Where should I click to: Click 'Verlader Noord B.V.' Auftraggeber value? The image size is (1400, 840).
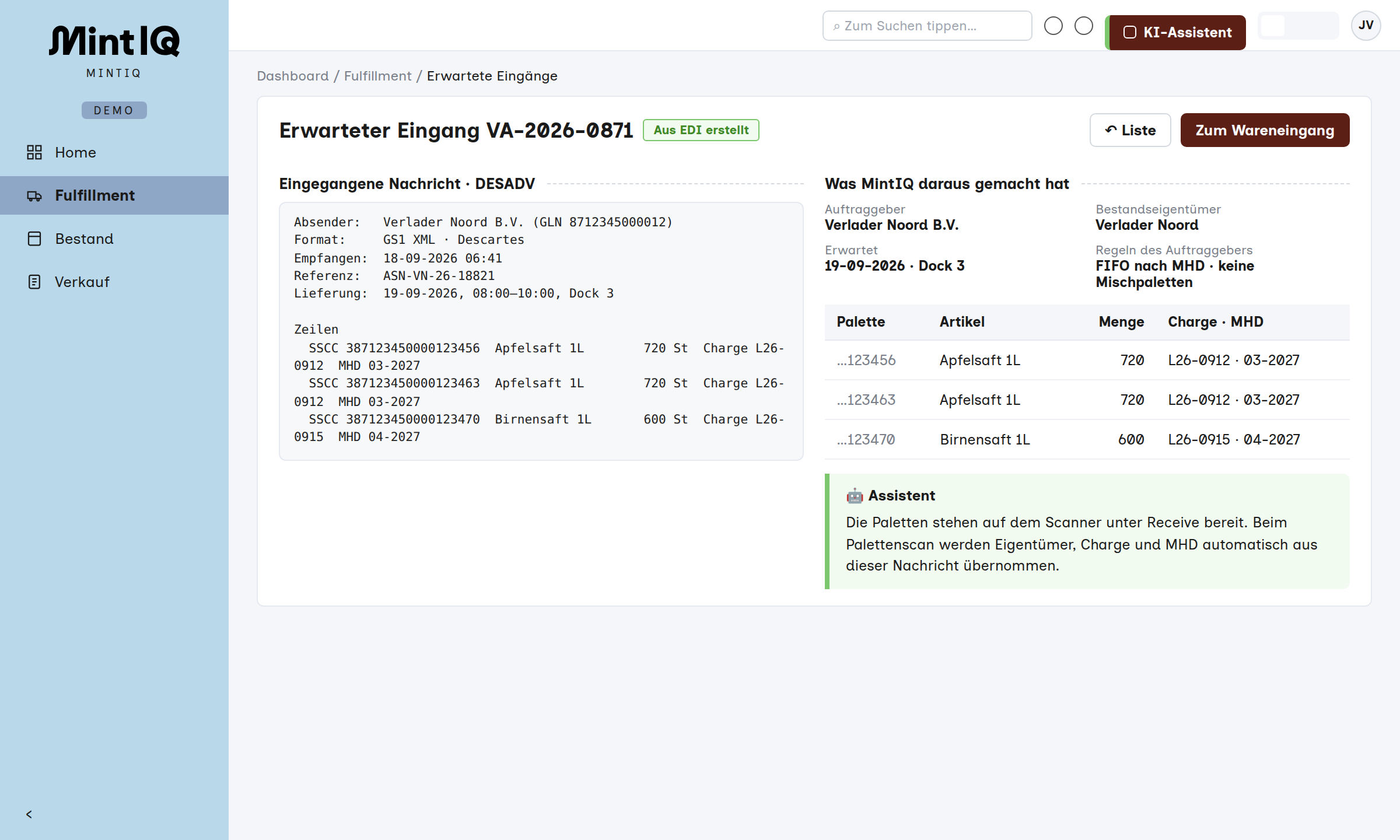pos(891,225)
